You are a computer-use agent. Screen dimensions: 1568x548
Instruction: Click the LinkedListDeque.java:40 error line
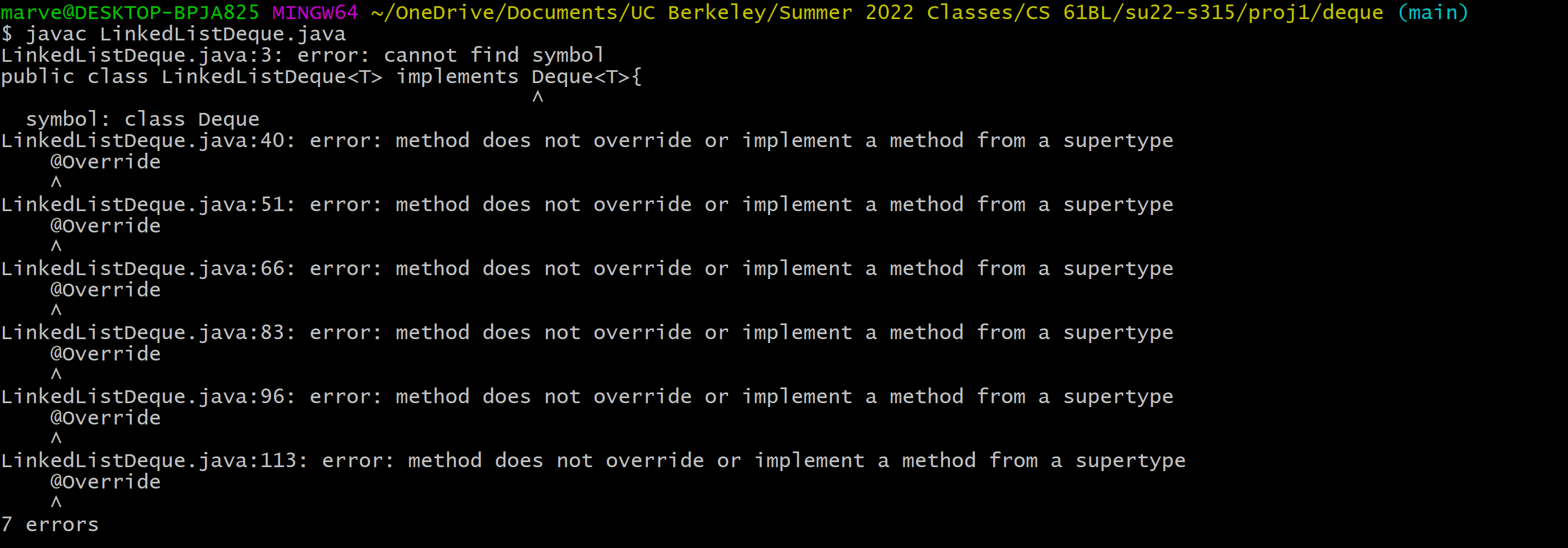point(587,141)
